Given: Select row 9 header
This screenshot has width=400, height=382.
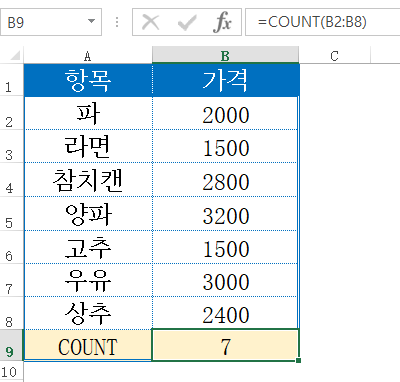Looking at the screenshot, I should 12,345.
